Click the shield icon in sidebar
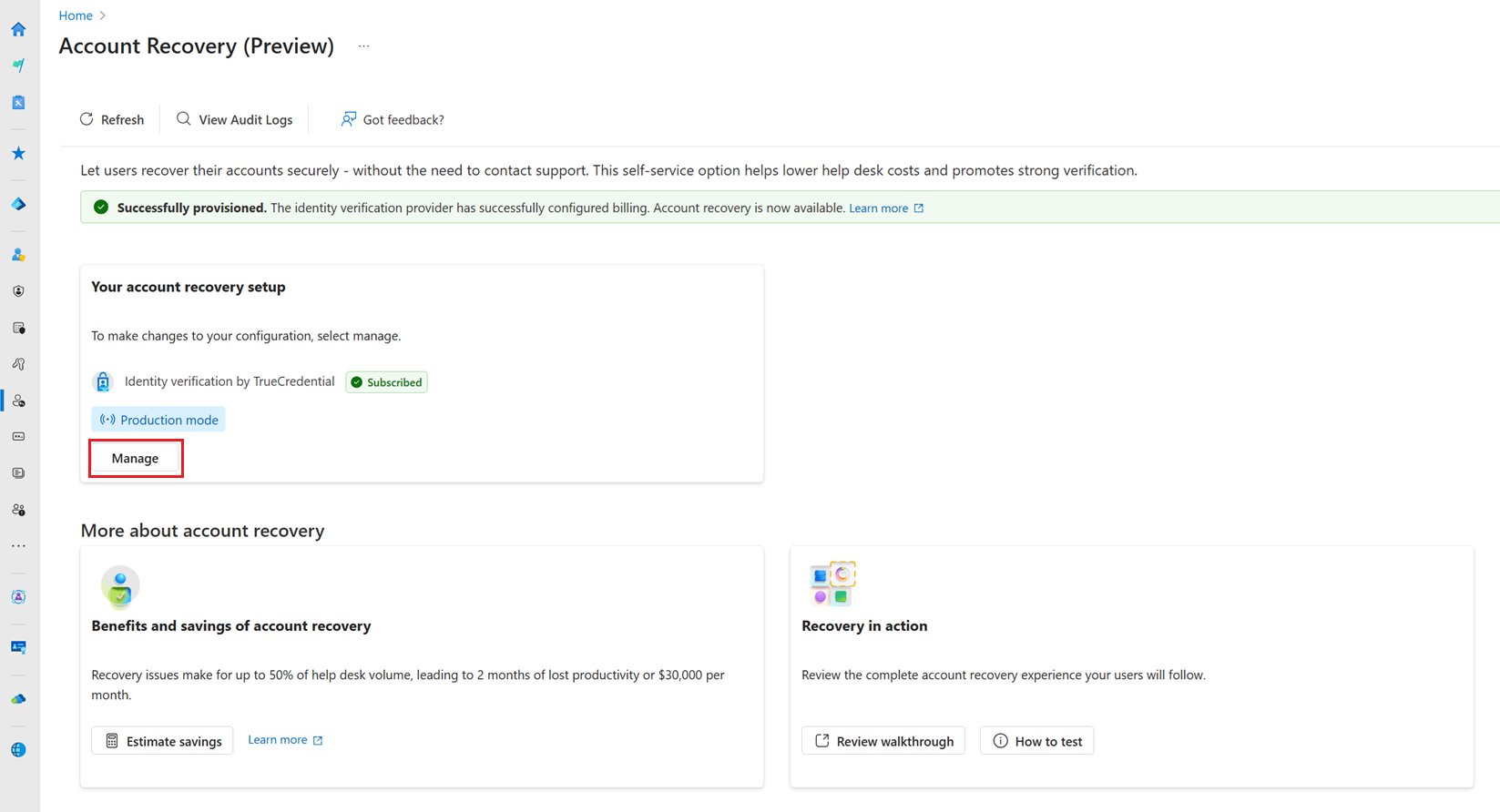The image size is (1500, 812). [x=18, y=291]
